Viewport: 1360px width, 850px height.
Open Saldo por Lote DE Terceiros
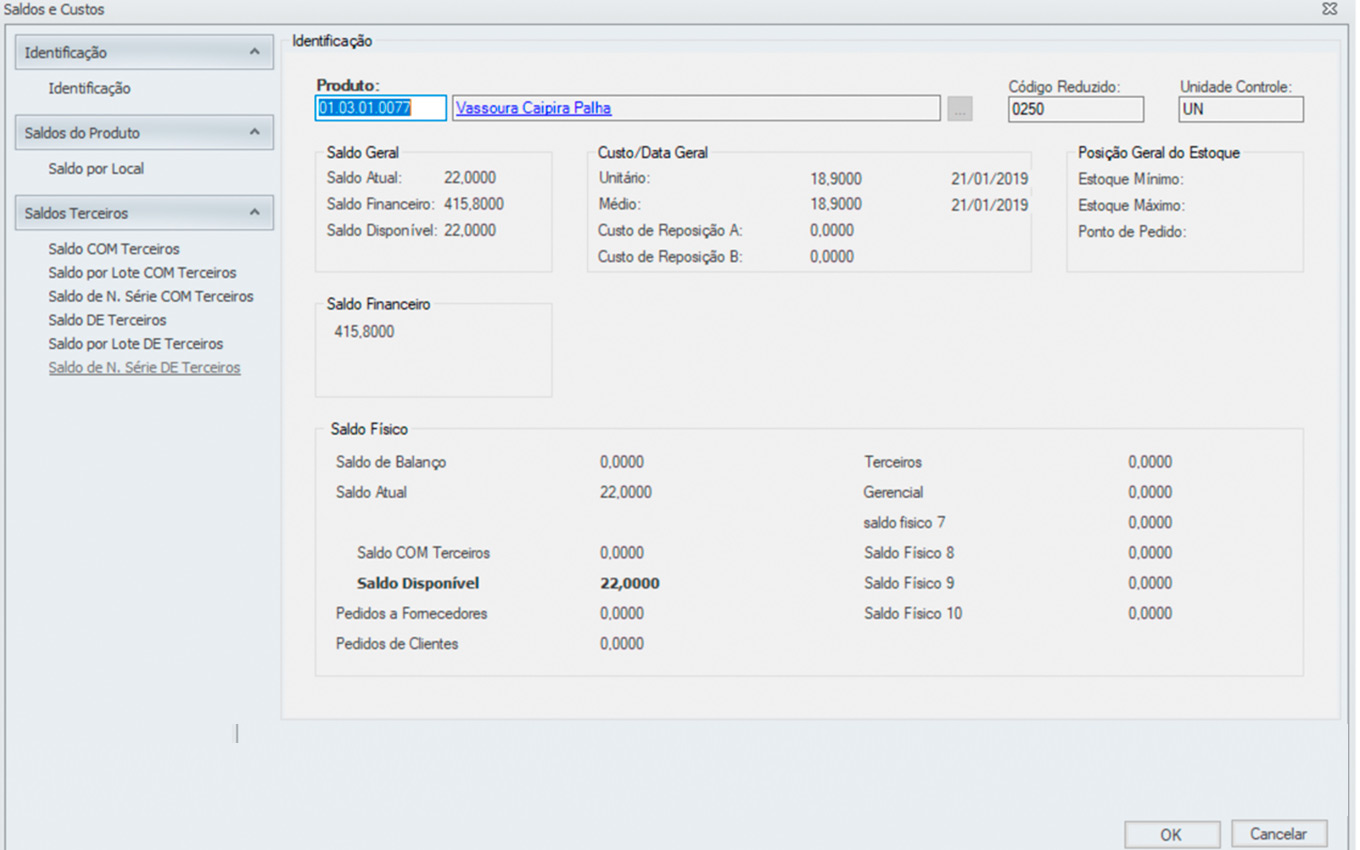[x=136, y=344]
